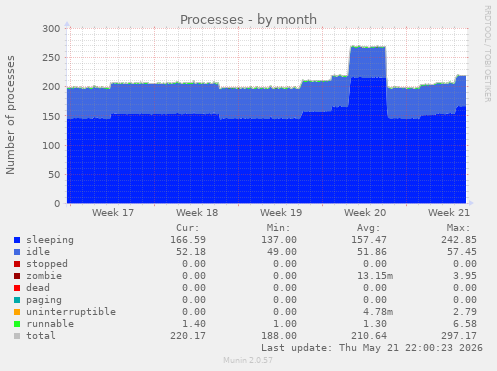Click the 150 y-axis tick label
Viewport: 497px width, 371px height.
51,116
